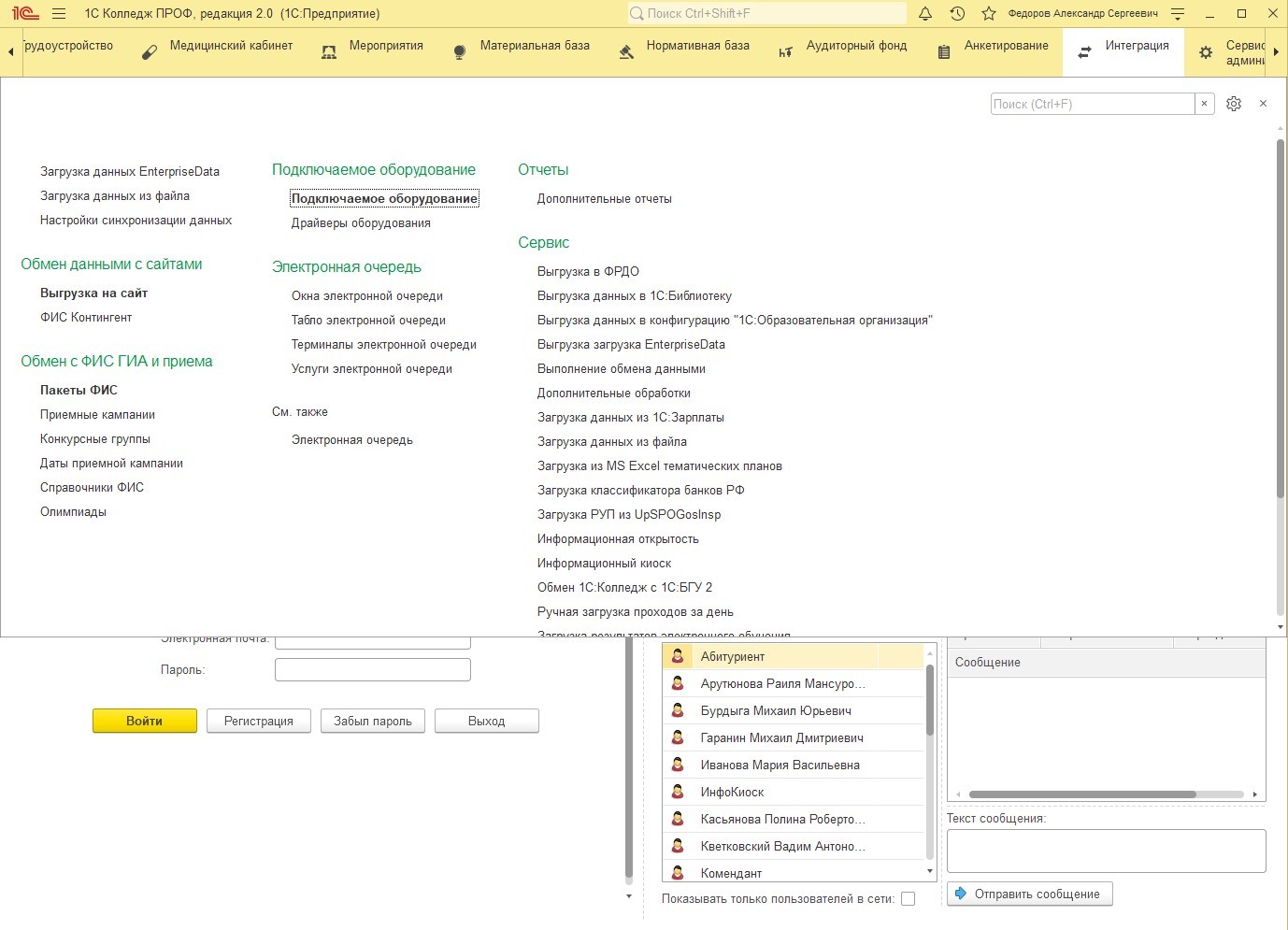Open Услуги электронной очереди
1288x930 pixels.
click(x=372, y=368)
